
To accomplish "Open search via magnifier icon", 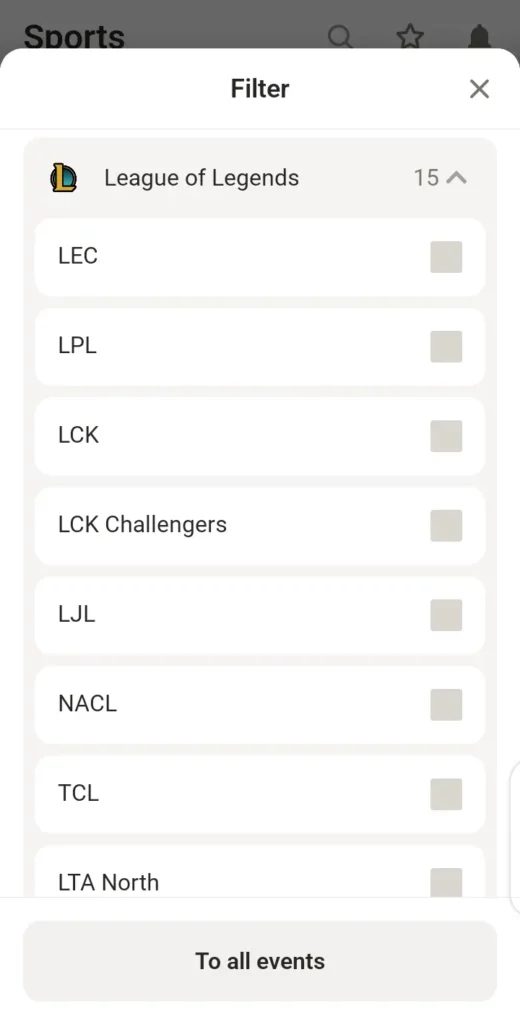I will point(340,37).
